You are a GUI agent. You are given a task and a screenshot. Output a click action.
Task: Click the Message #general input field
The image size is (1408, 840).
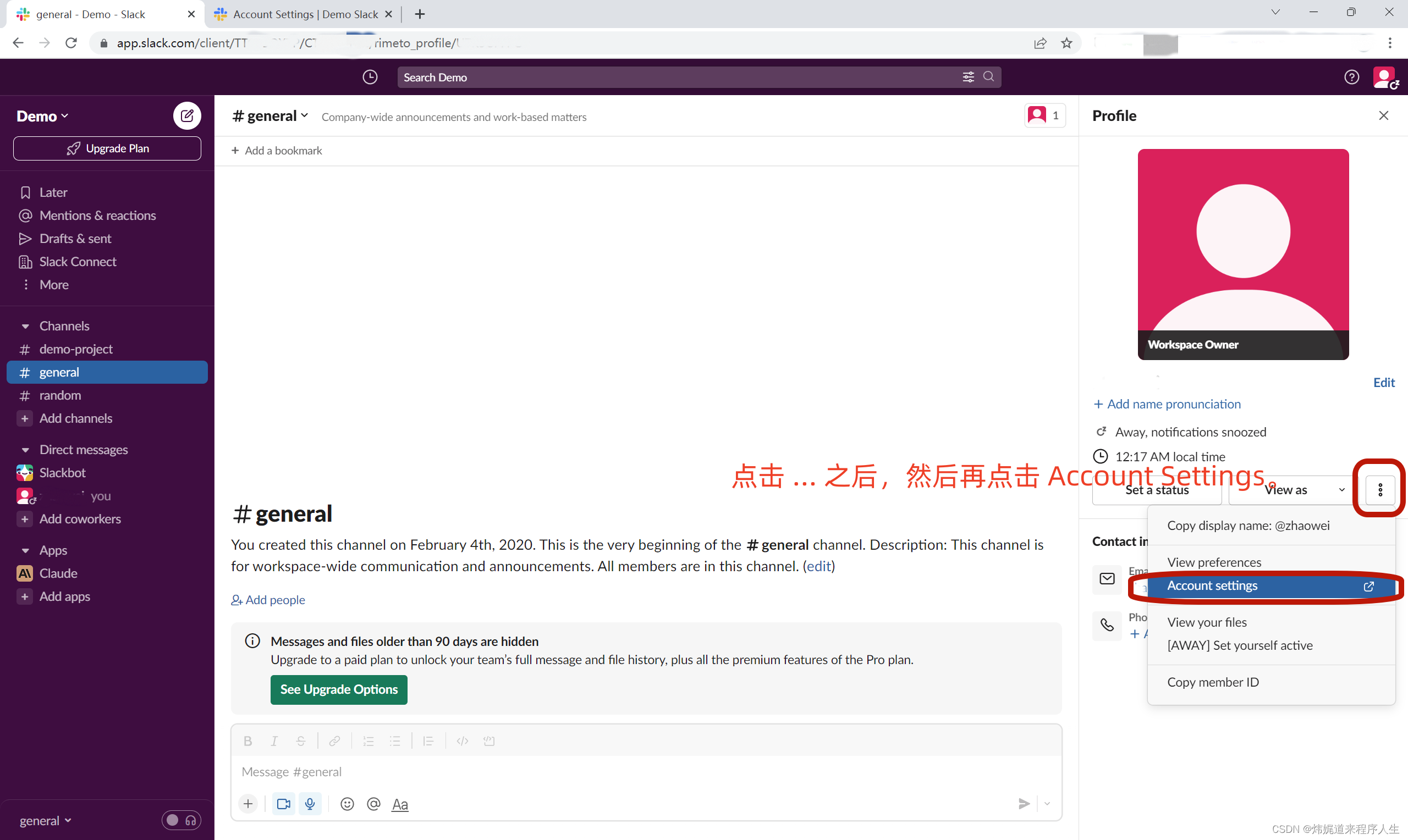(x=623, y=771)
